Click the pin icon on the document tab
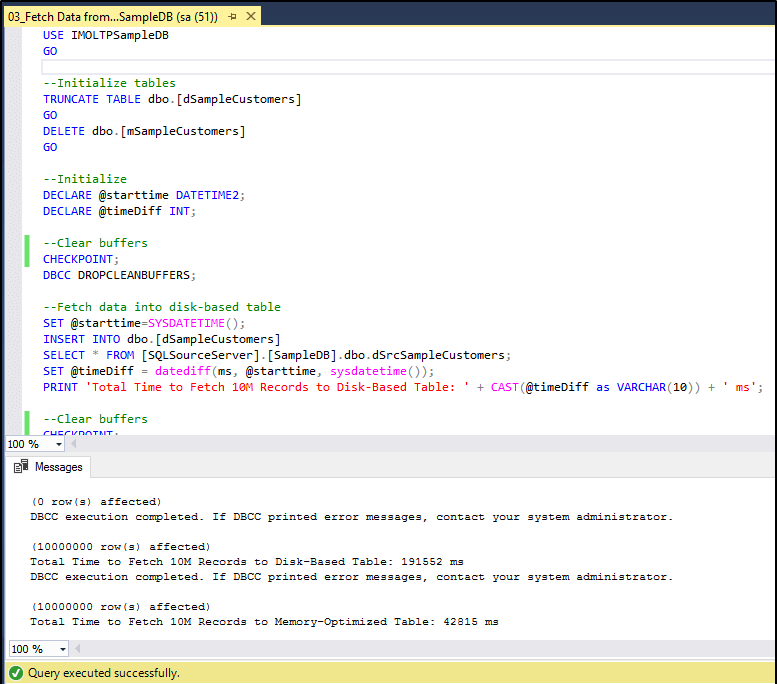Screen dimensions: 777x684 [x=232, y=17]
